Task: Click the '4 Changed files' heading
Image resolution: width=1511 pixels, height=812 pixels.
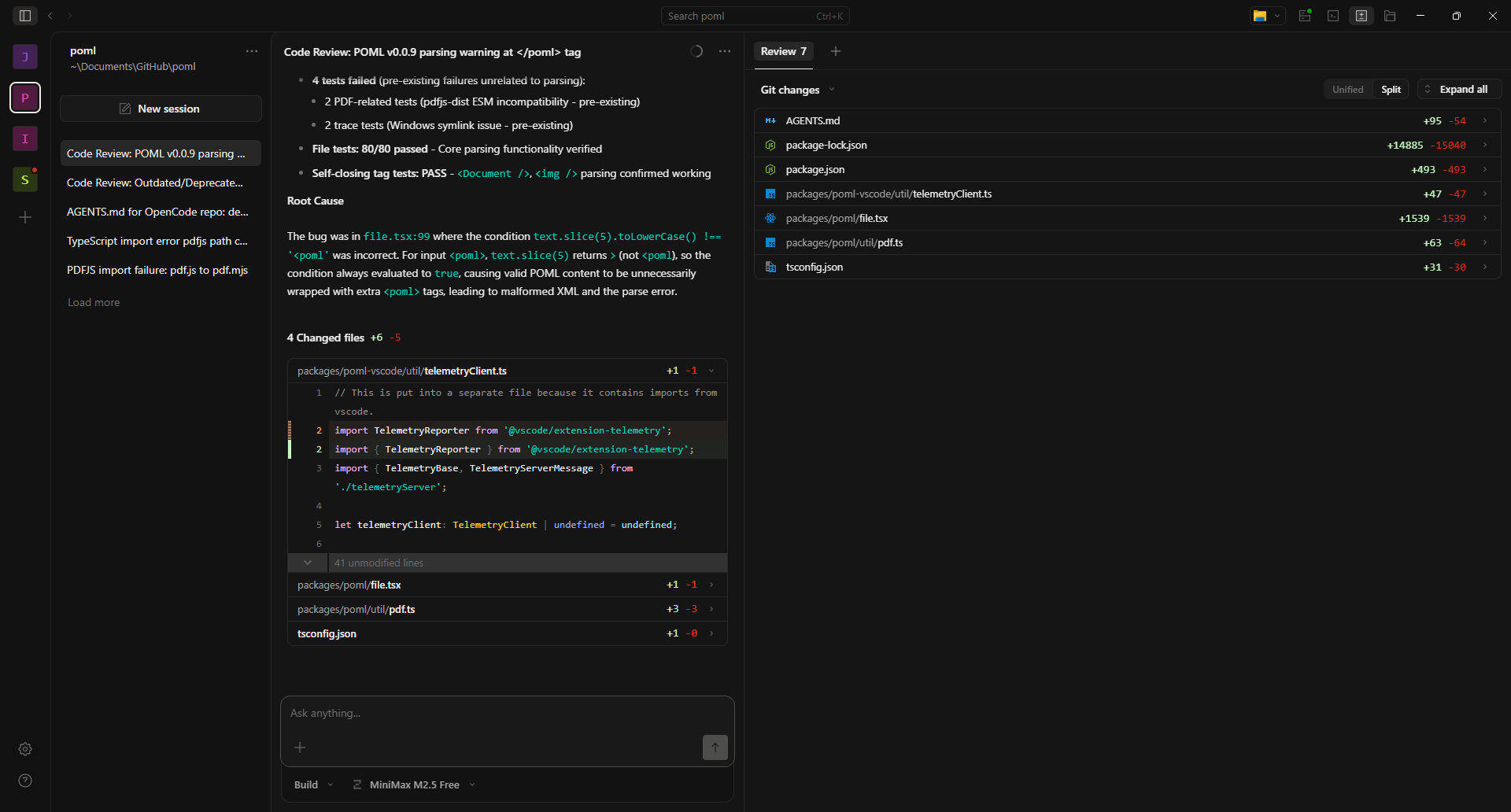Action: (x=325, y=338)
